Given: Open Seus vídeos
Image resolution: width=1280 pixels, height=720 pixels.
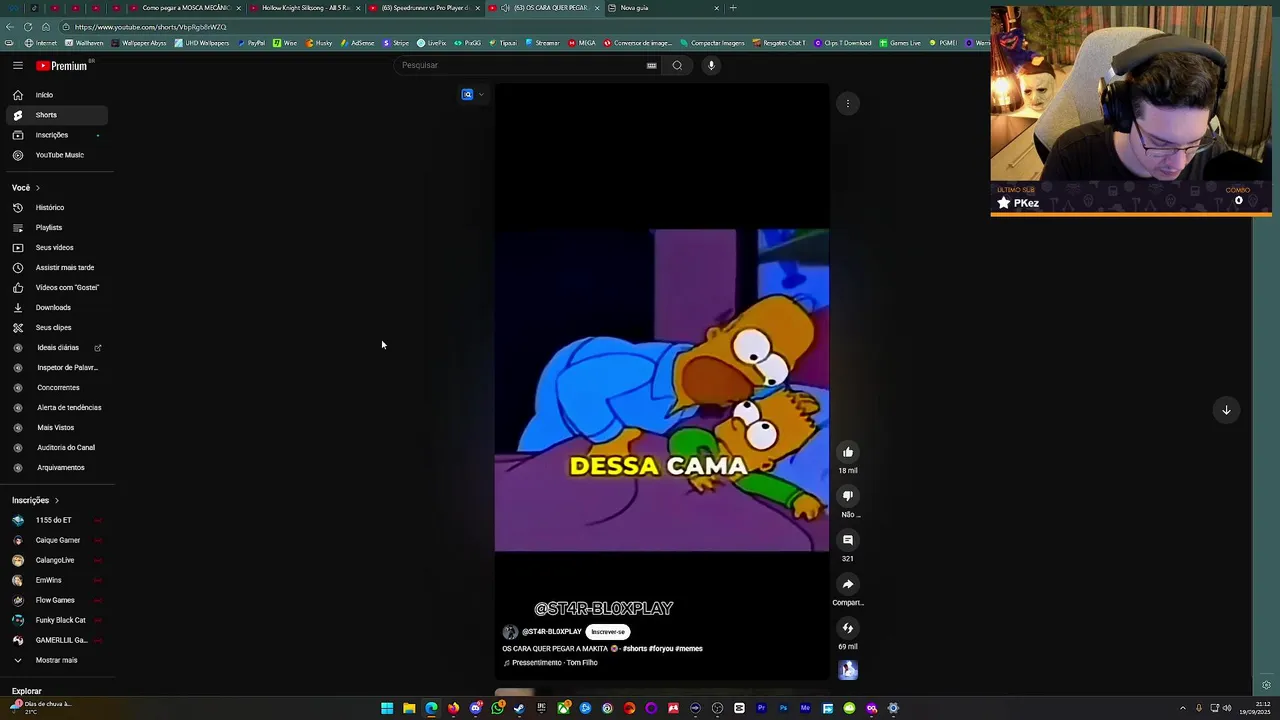Looking at the screenshot, I should [x=57, y=248].
